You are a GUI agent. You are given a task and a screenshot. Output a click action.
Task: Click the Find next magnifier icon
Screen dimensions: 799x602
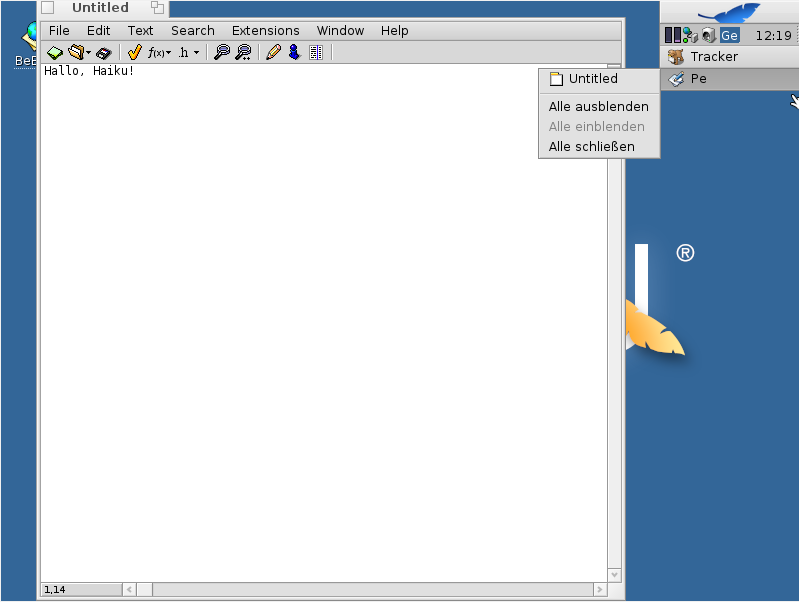pos(243,52)
